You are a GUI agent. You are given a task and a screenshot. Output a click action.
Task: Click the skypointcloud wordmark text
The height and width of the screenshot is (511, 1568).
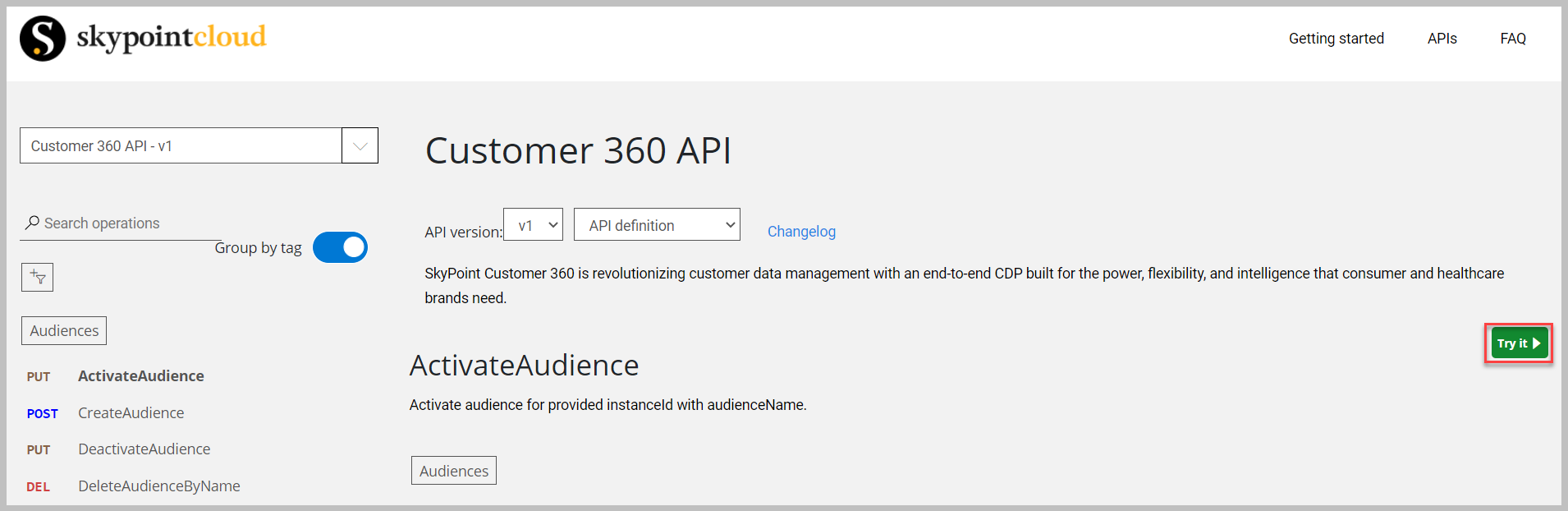[x=172, y=37]
